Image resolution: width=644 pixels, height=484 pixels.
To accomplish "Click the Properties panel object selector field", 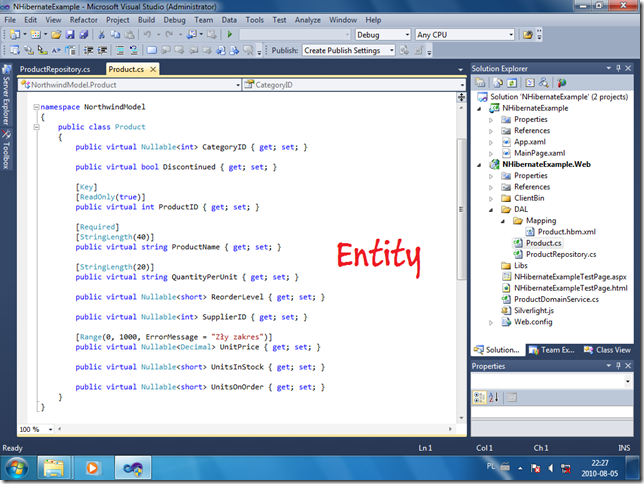I will (x=552, y=381).
